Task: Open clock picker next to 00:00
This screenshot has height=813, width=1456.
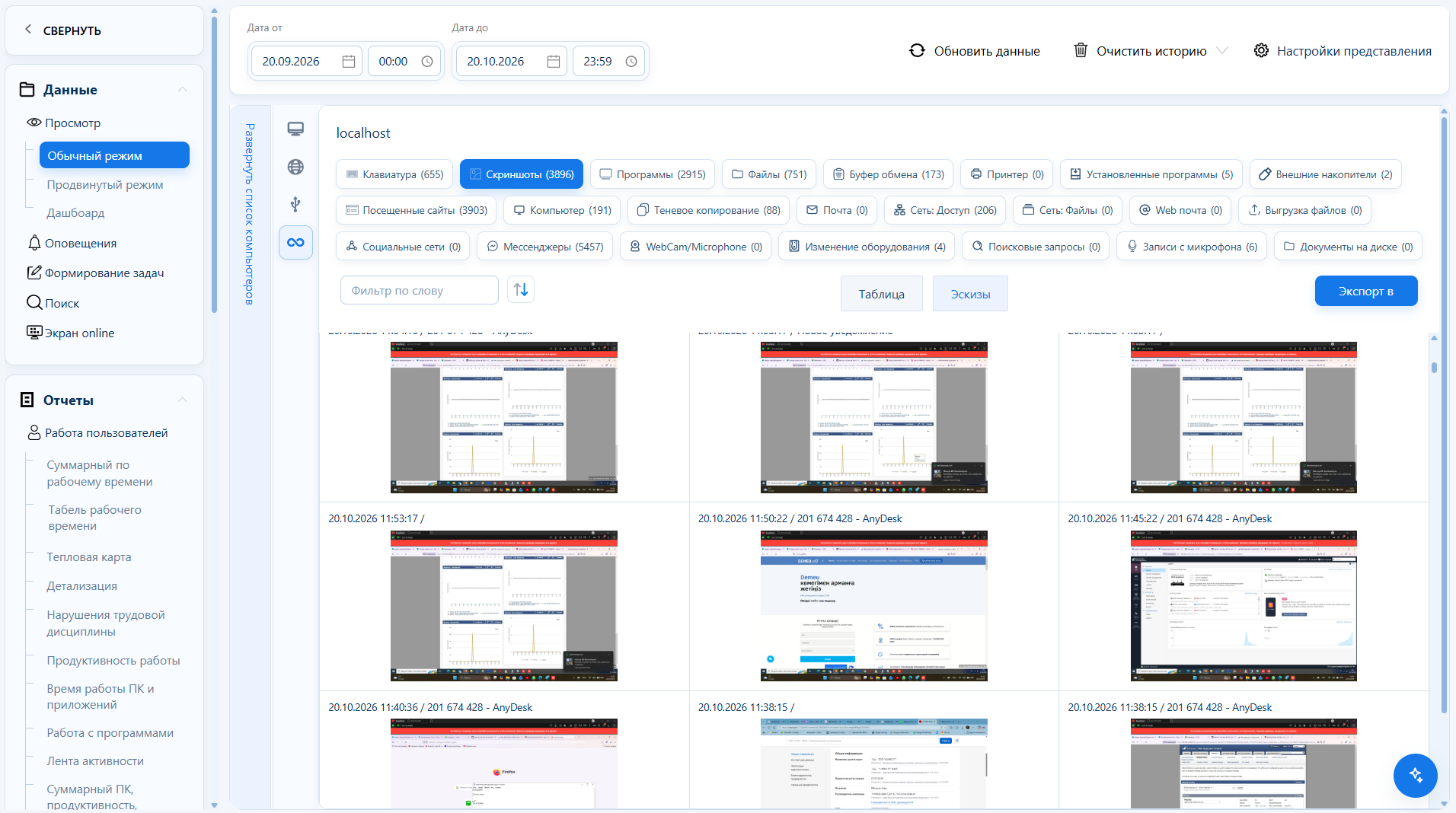Action: pyautogui.click(x=427, y=62)
